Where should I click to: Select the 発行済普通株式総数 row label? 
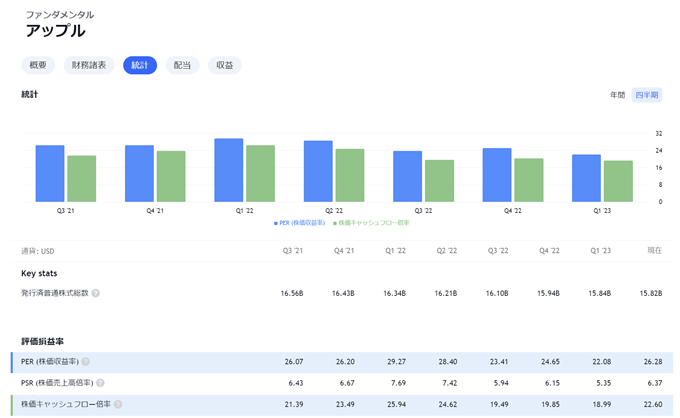pos(55,293)
